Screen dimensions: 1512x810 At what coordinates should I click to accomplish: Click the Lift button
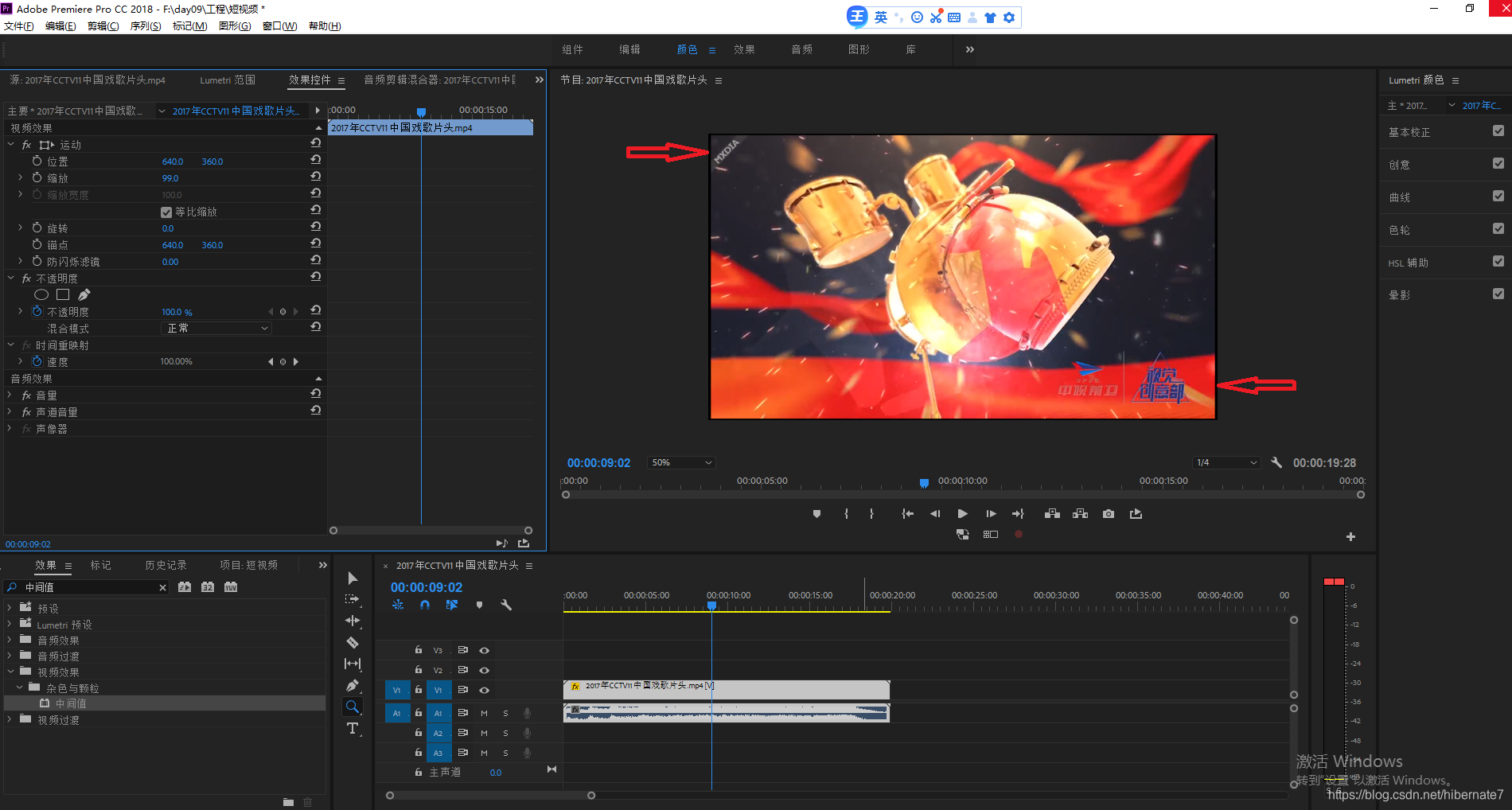coord(1052,514)
